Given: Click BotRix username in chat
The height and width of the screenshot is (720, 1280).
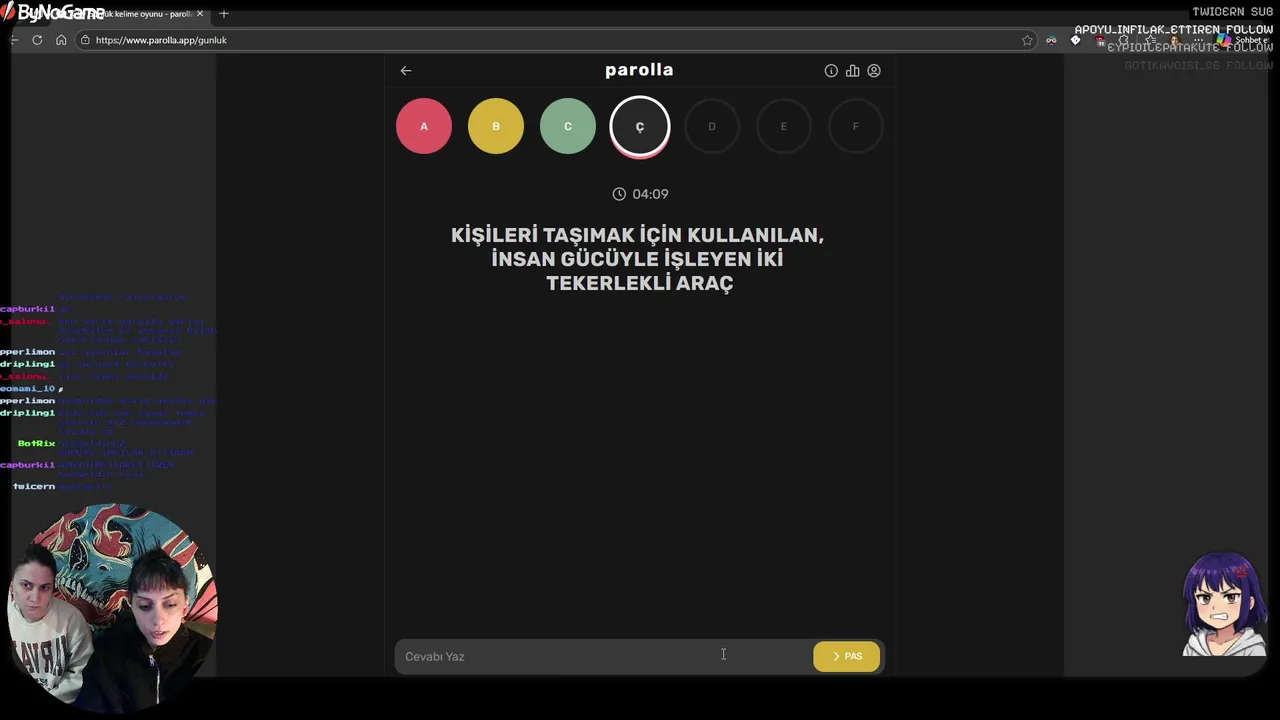Looking at the screenshot, I should coord(36,443).
